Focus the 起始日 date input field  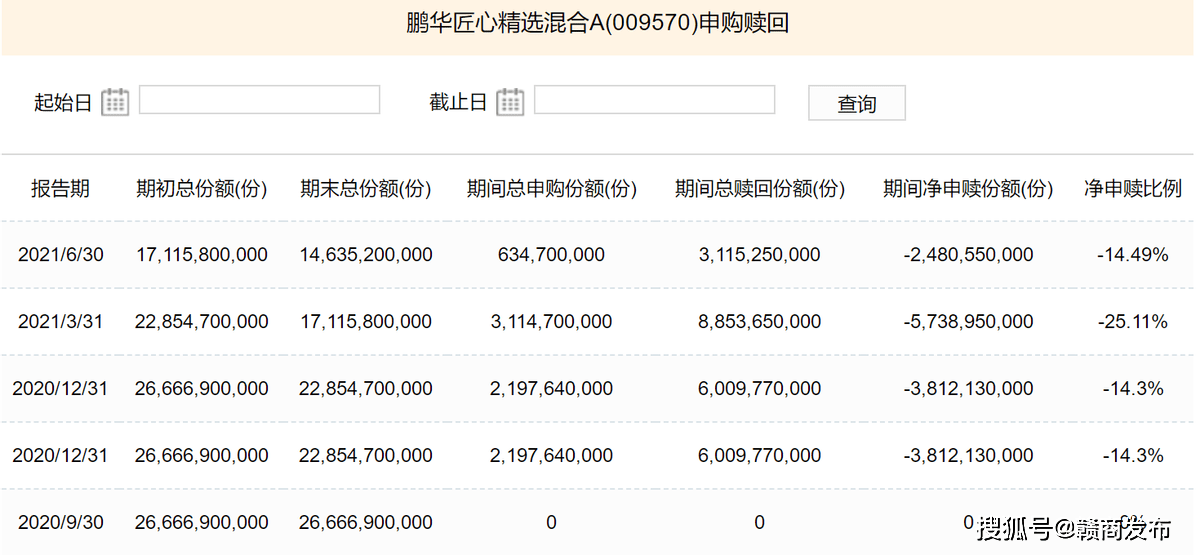[x=260, y=100]
